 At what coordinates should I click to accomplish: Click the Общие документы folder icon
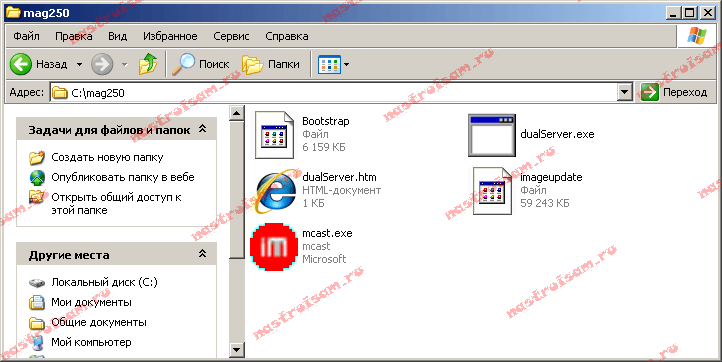coord(37,323)
